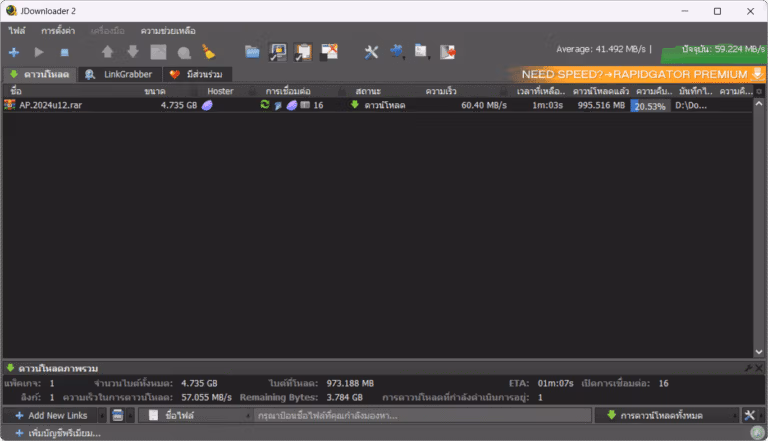This screenshot has width=768, height=441.
Task: Click the 3.784 GB Remaining Bytes value
Action: [x=345, y=397]
